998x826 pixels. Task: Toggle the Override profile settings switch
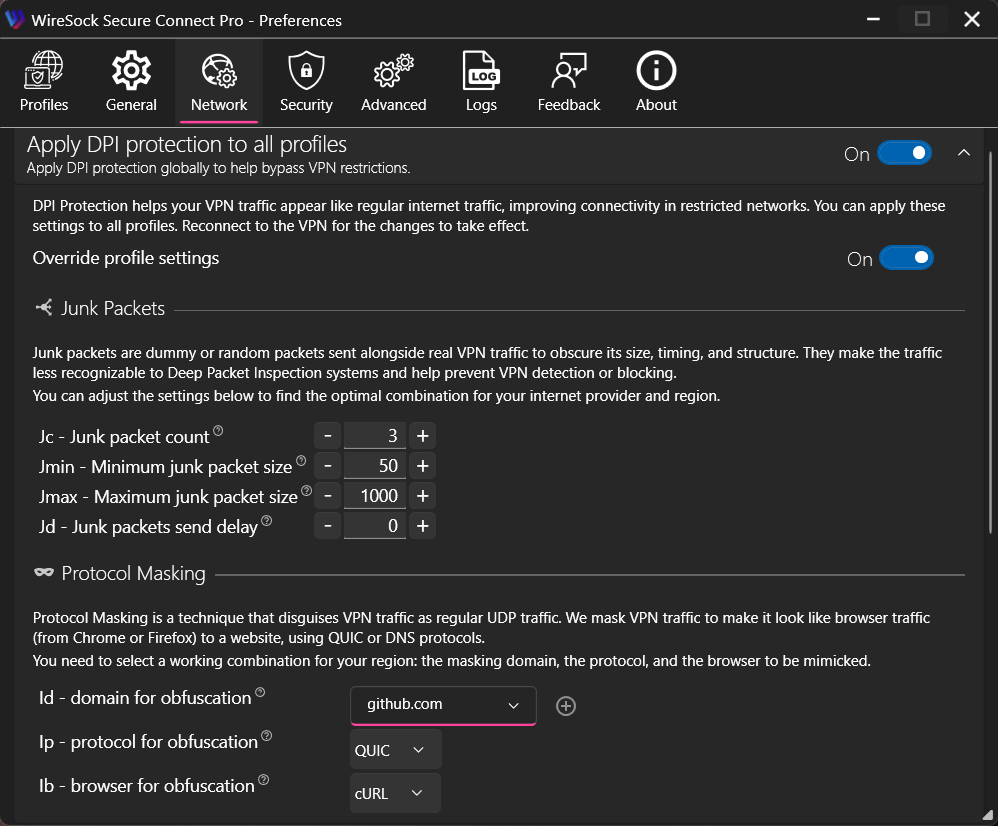[906, 258]
